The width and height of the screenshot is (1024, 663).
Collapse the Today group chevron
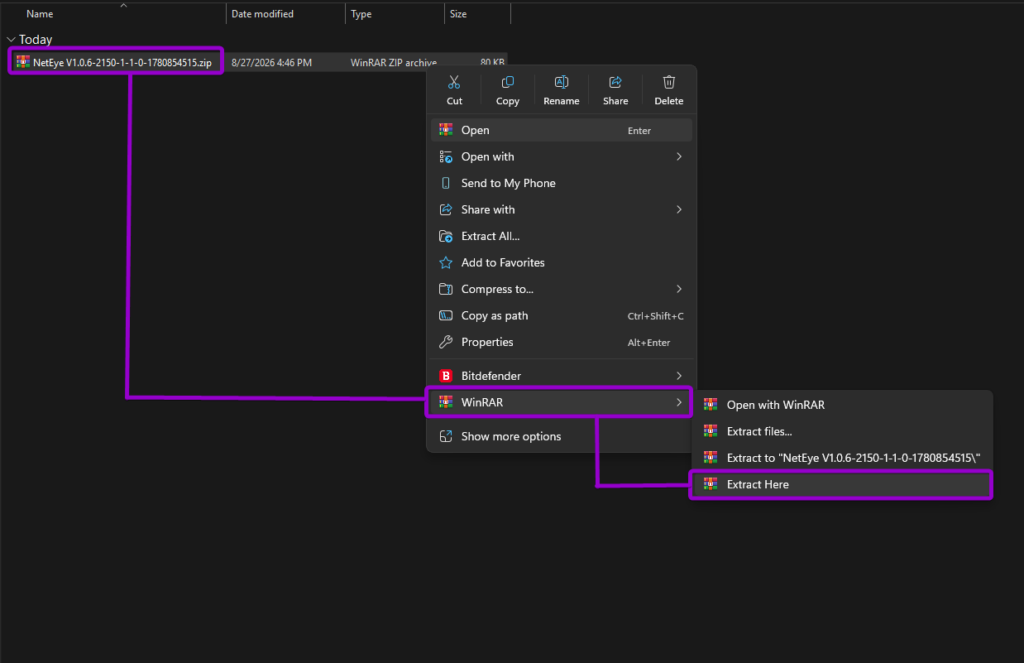[10, 40]
